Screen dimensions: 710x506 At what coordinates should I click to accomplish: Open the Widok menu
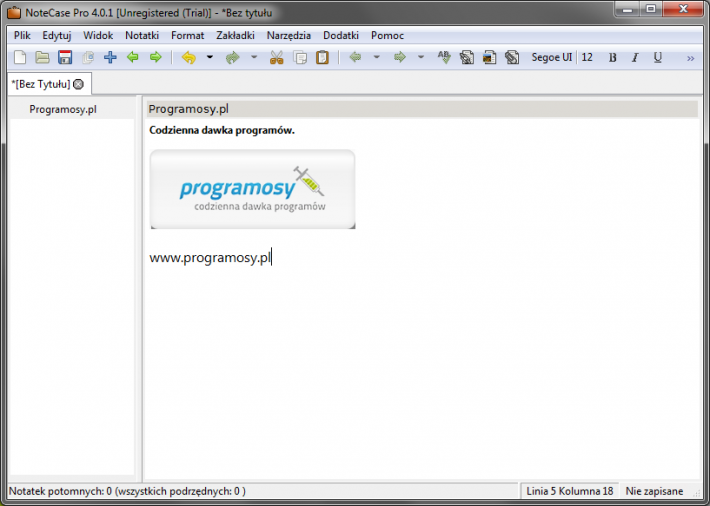click(x=98, y=35)
